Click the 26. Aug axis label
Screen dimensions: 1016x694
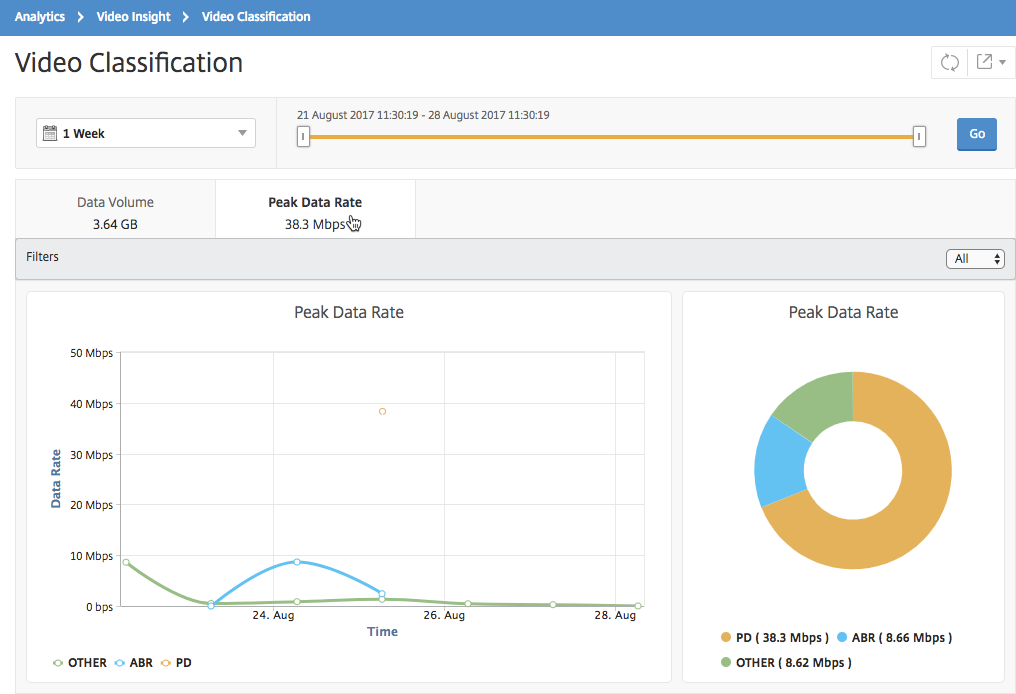tap(444, 615)
